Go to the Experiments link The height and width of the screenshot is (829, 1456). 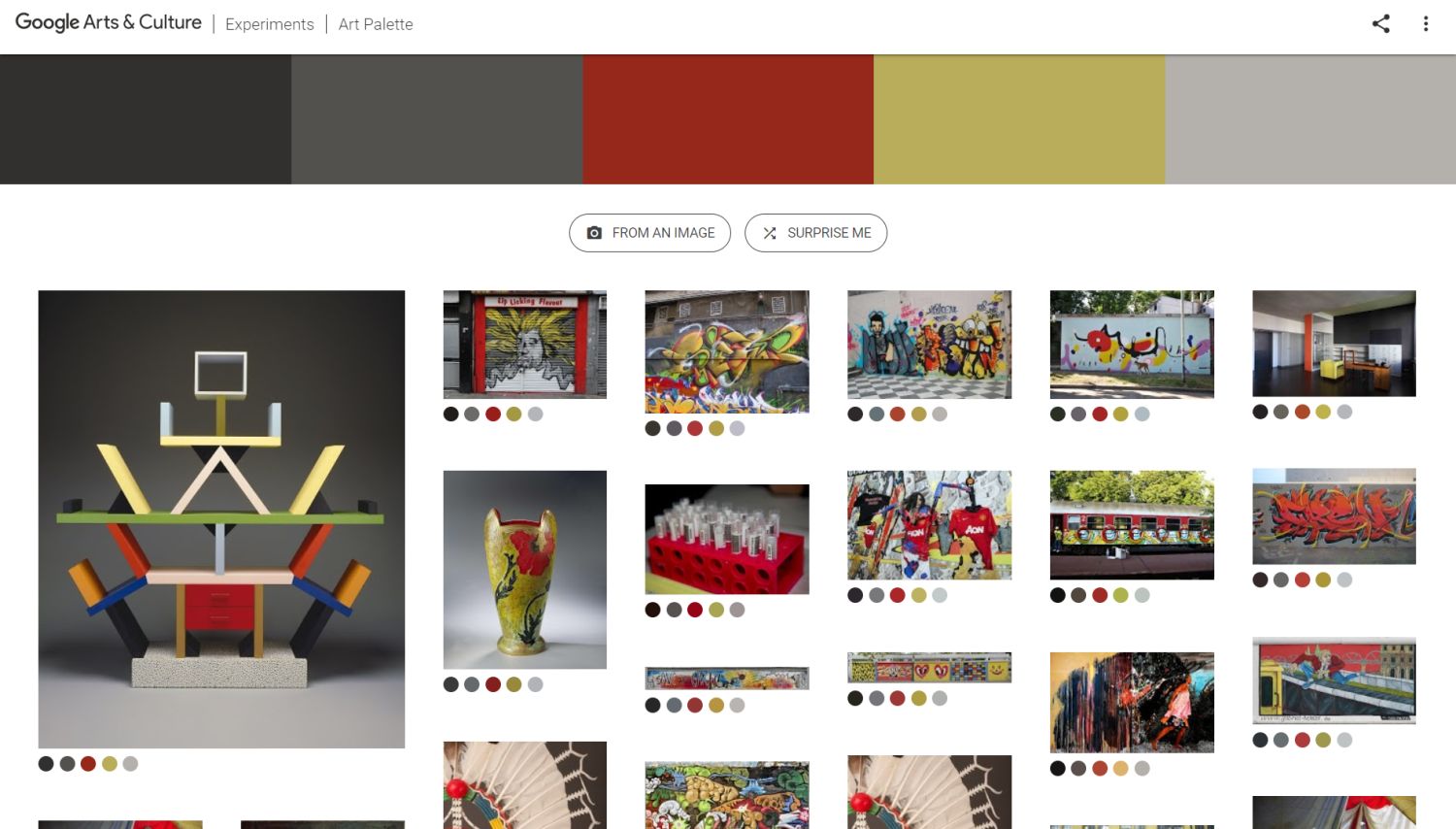tap(270, 24)
